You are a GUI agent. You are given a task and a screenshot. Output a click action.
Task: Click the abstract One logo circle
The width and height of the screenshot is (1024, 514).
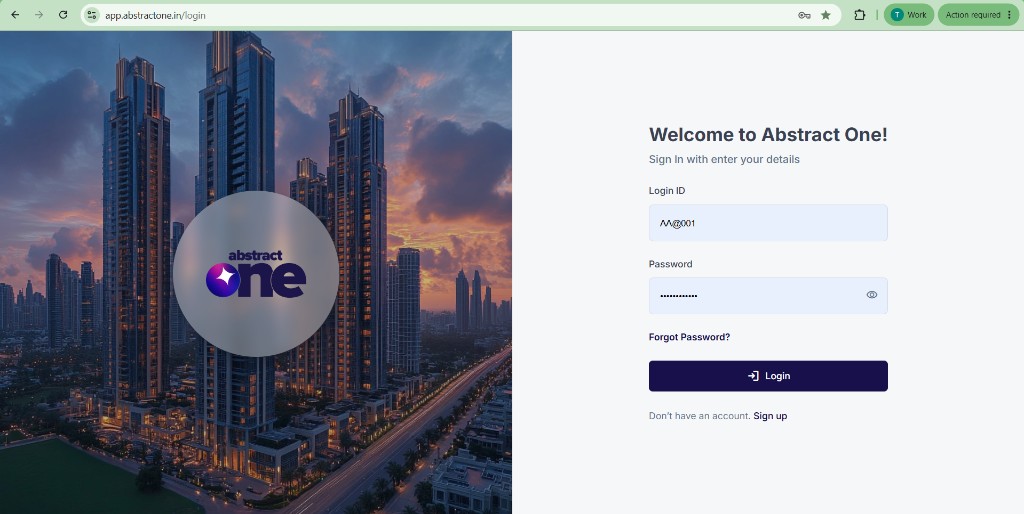click(x=256, y=274)
